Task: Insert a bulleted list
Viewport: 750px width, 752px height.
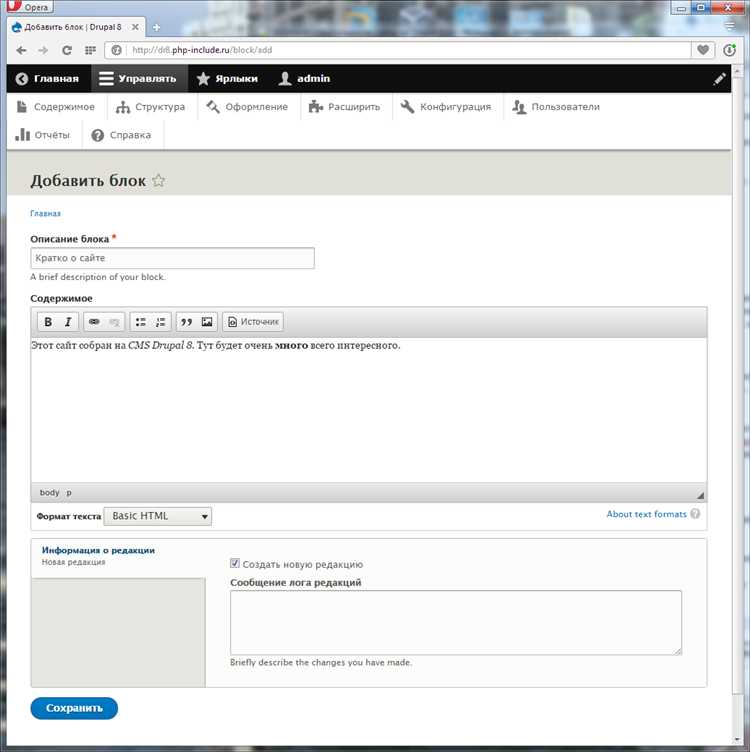Action: pyautogui.click(x=141, y=322)
